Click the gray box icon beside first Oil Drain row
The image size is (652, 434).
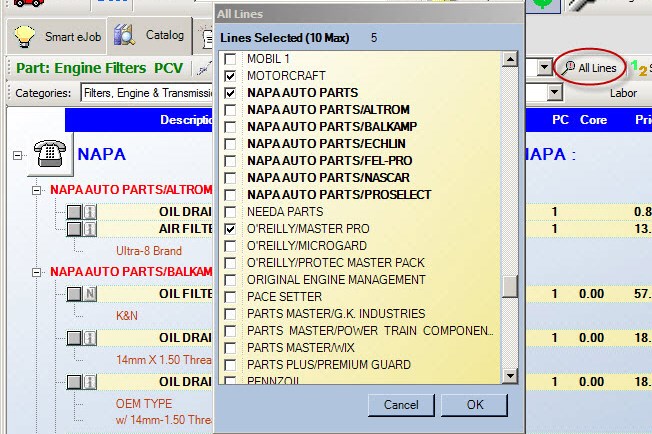pyautogui.click(x=74, y=212)
